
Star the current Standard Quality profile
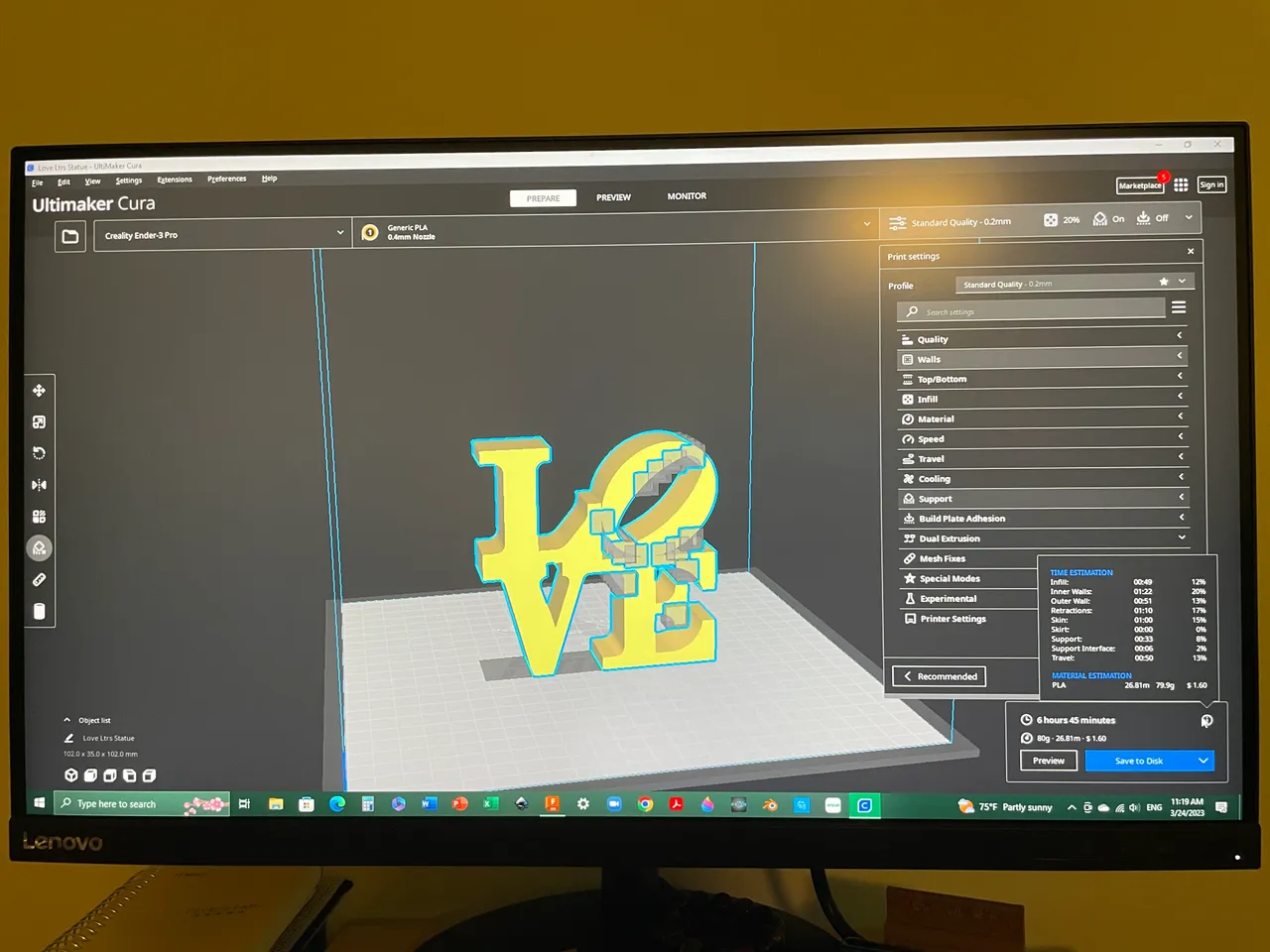[x=1163, y=283]
